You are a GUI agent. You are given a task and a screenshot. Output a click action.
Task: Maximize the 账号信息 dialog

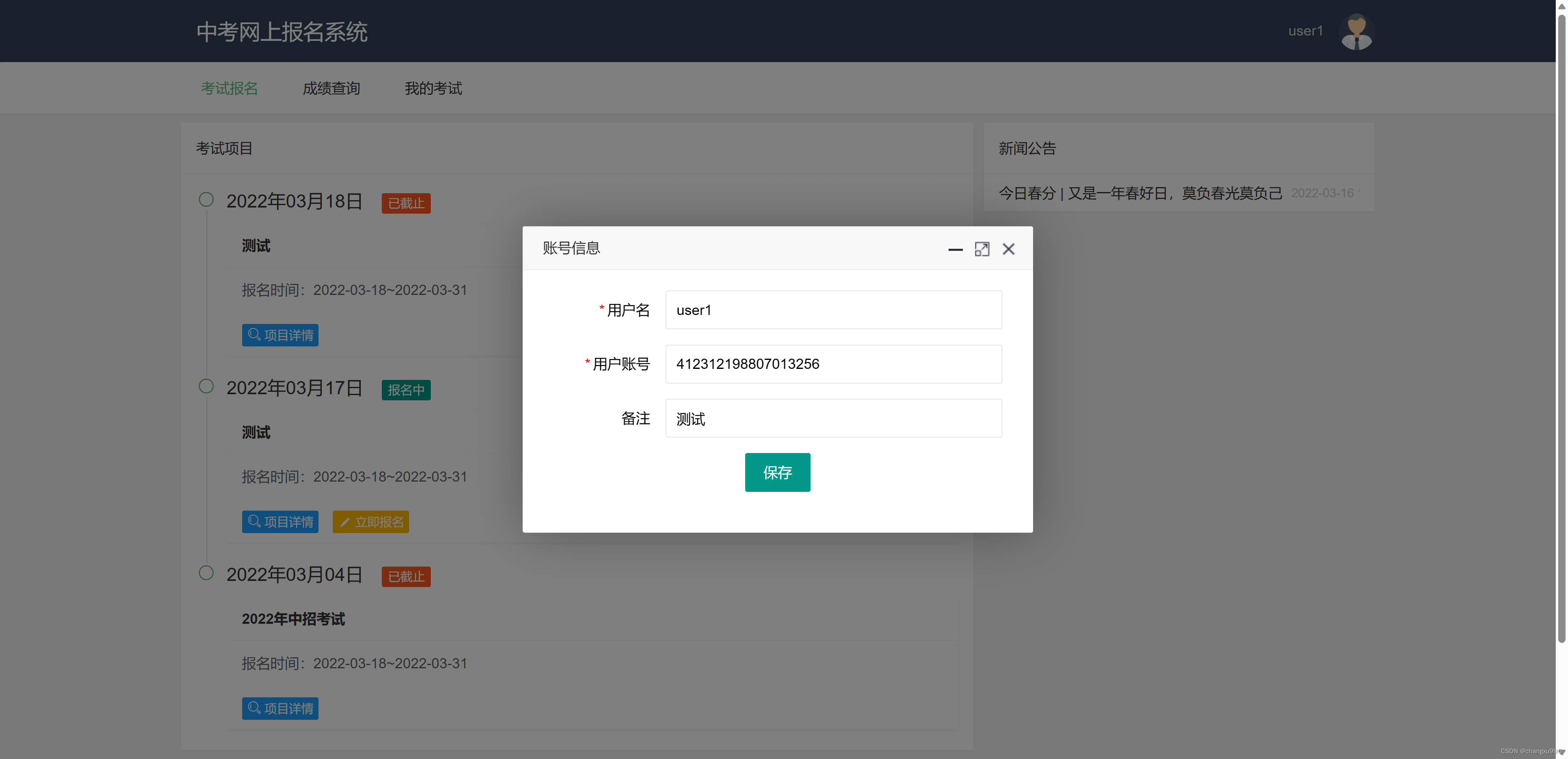pyautogui.click(x=981, y=249)
